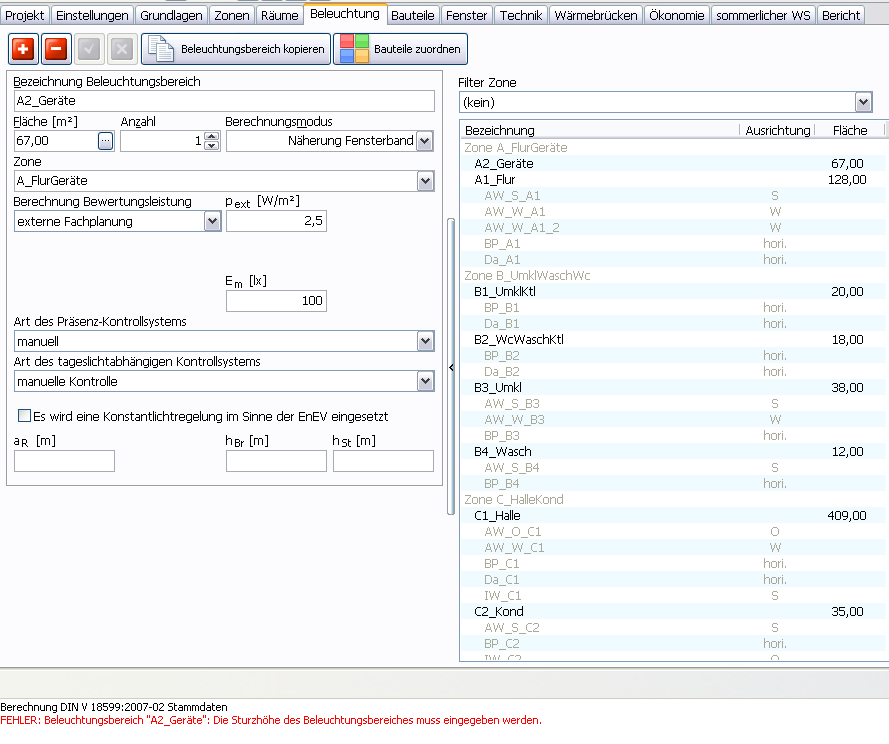Open the Technik tab
This screenshot has height=744, width=889.
point(521,15)
